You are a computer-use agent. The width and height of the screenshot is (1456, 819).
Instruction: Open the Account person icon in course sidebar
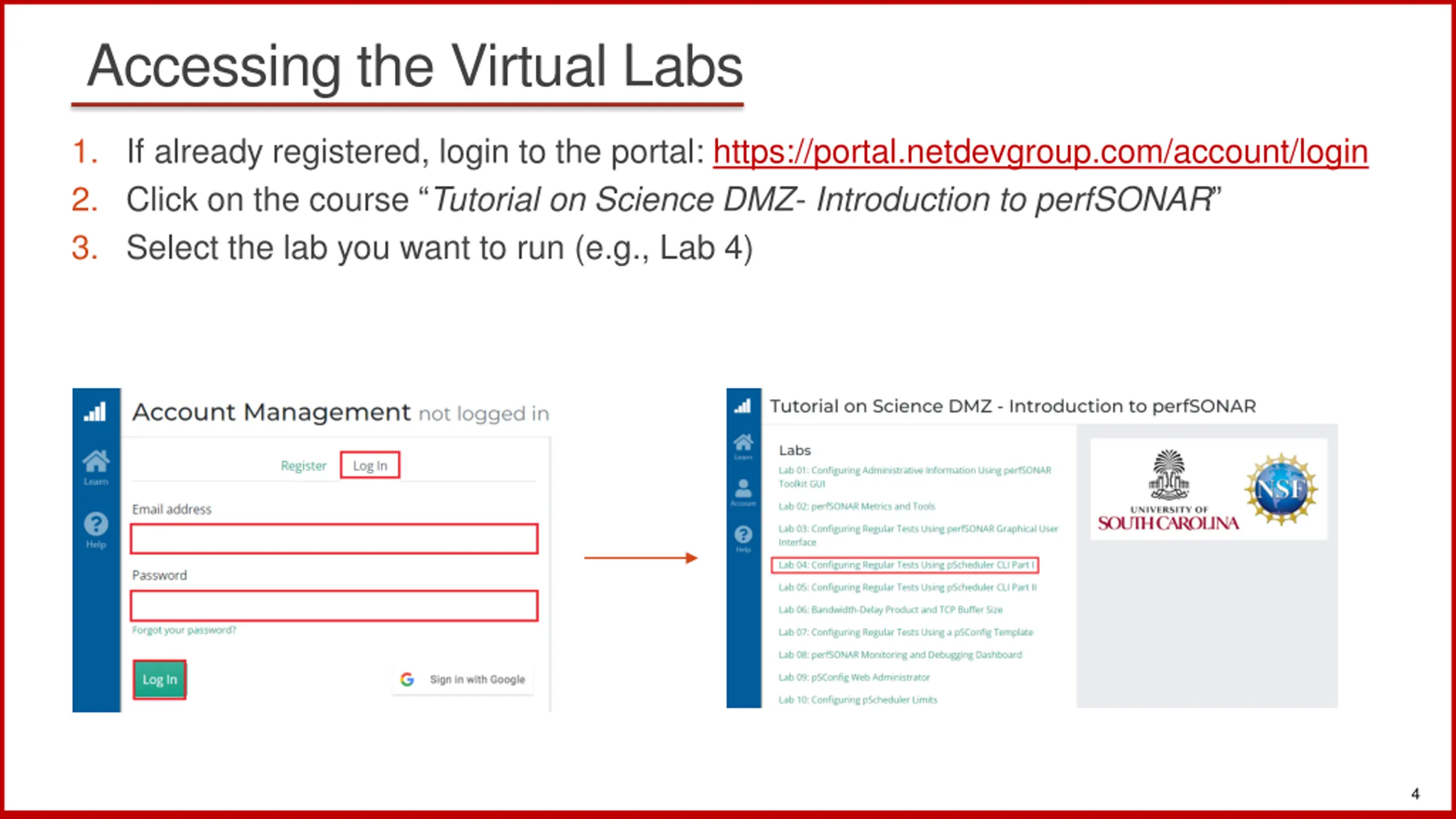pos(743,488)
